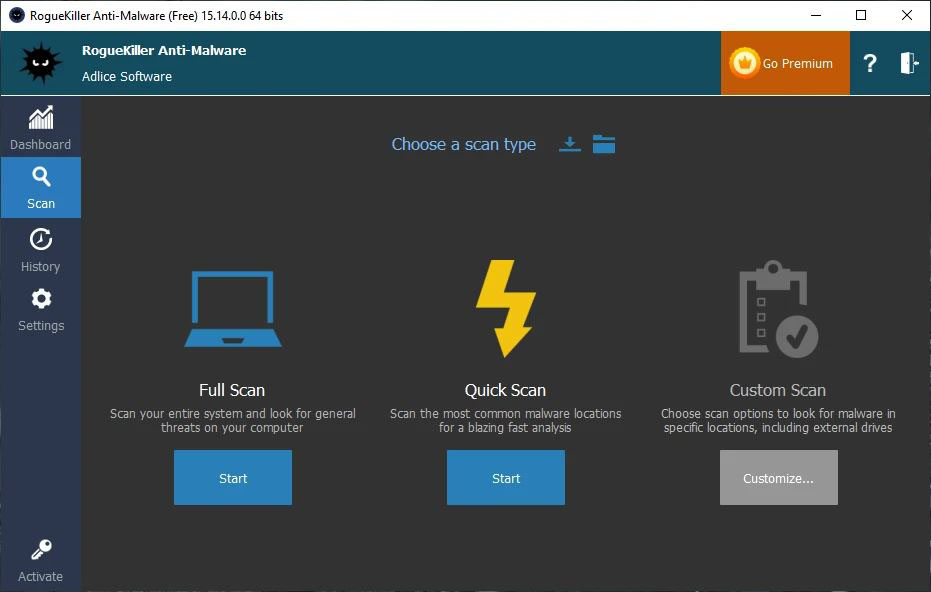Click the 'RogueKiller Anti-Malware' header title
This screenshot has height=592, width=931.
point(164,50)
